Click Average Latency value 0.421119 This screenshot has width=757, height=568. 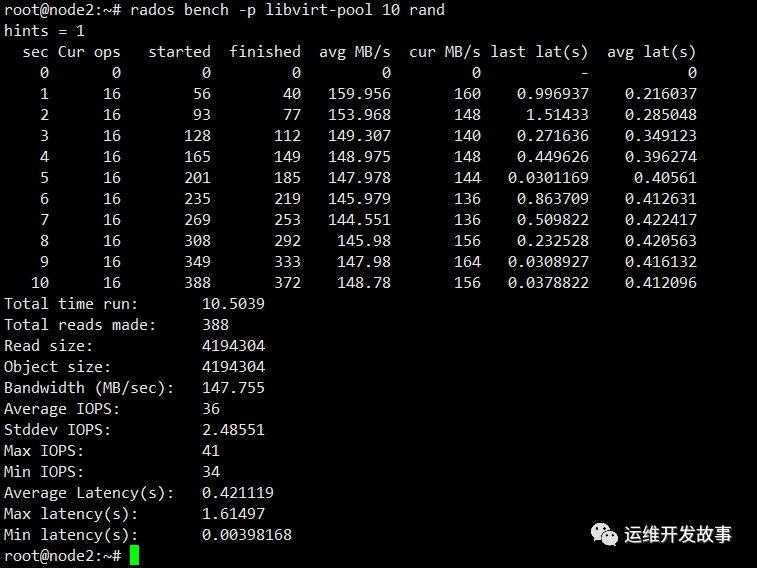(238, 493)
